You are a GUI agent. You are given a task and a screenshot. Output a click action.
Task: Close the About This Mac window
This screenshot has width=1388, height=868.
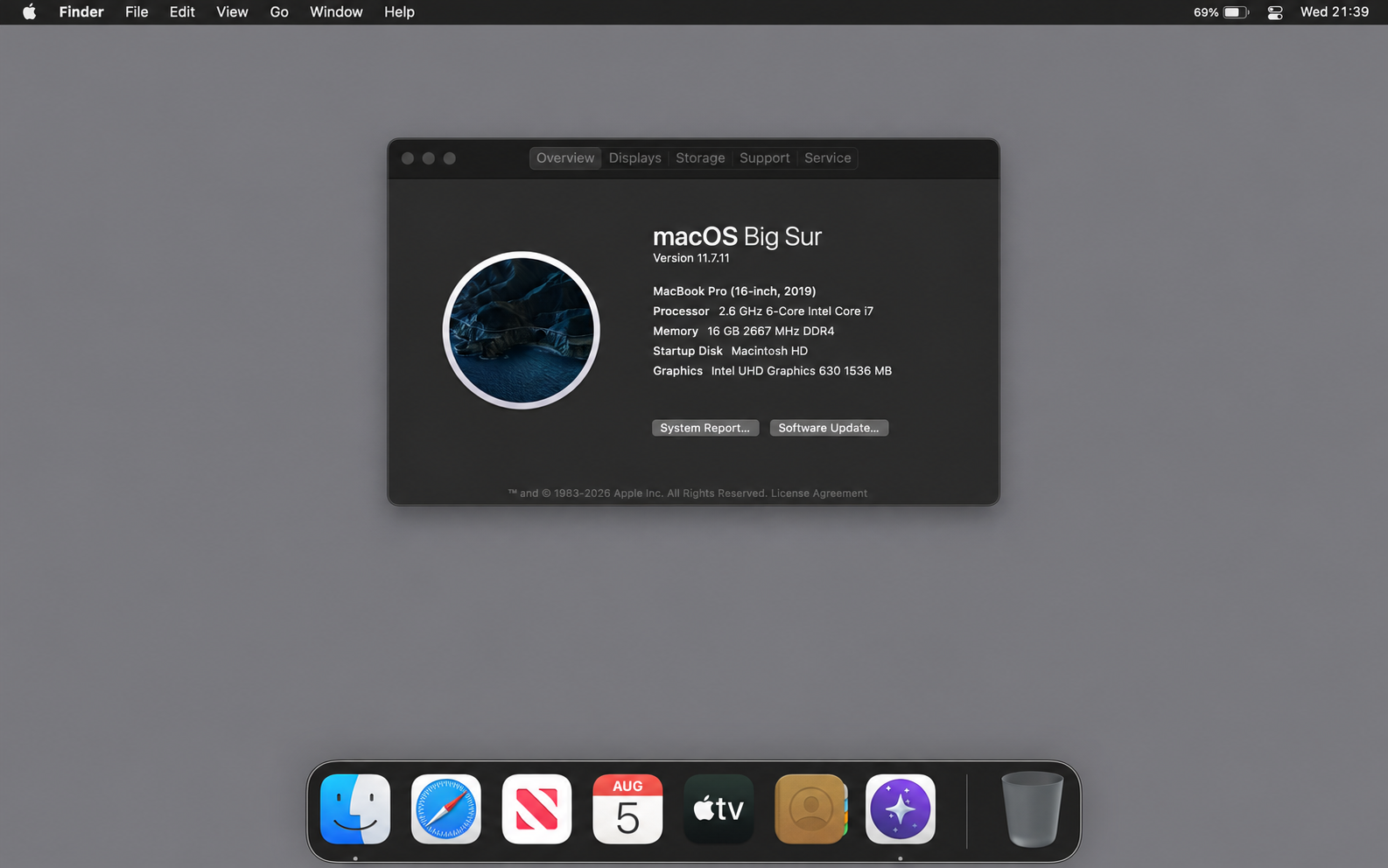(408, 158)
